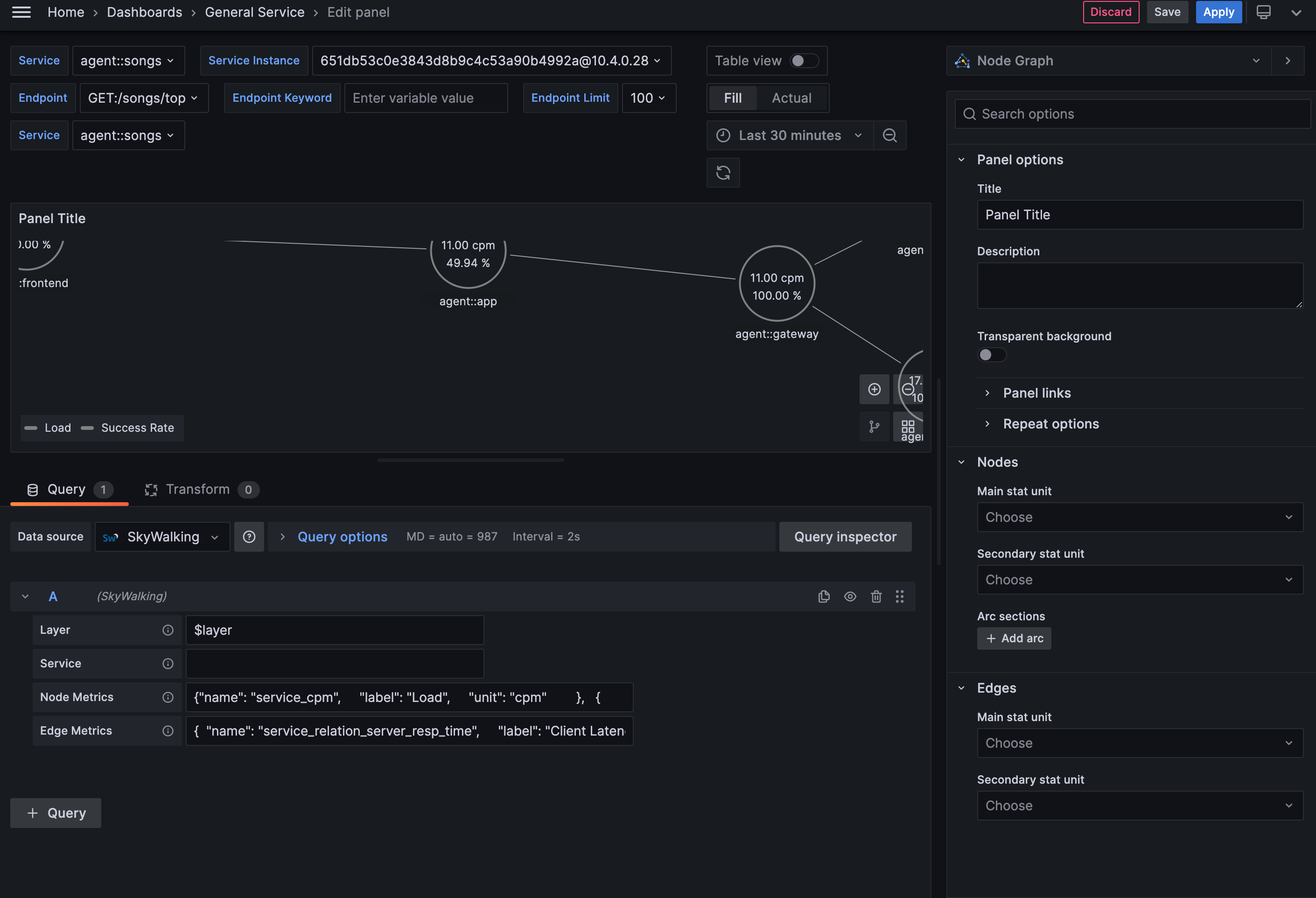Collapse the Panel options section
Screen dimensions: 1316x898
961,160
